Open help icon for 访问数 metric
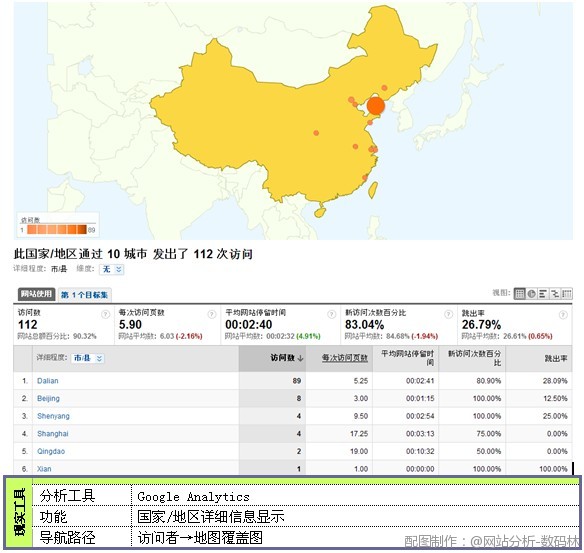This screenshot has width=584, height=553. point(105,315)
